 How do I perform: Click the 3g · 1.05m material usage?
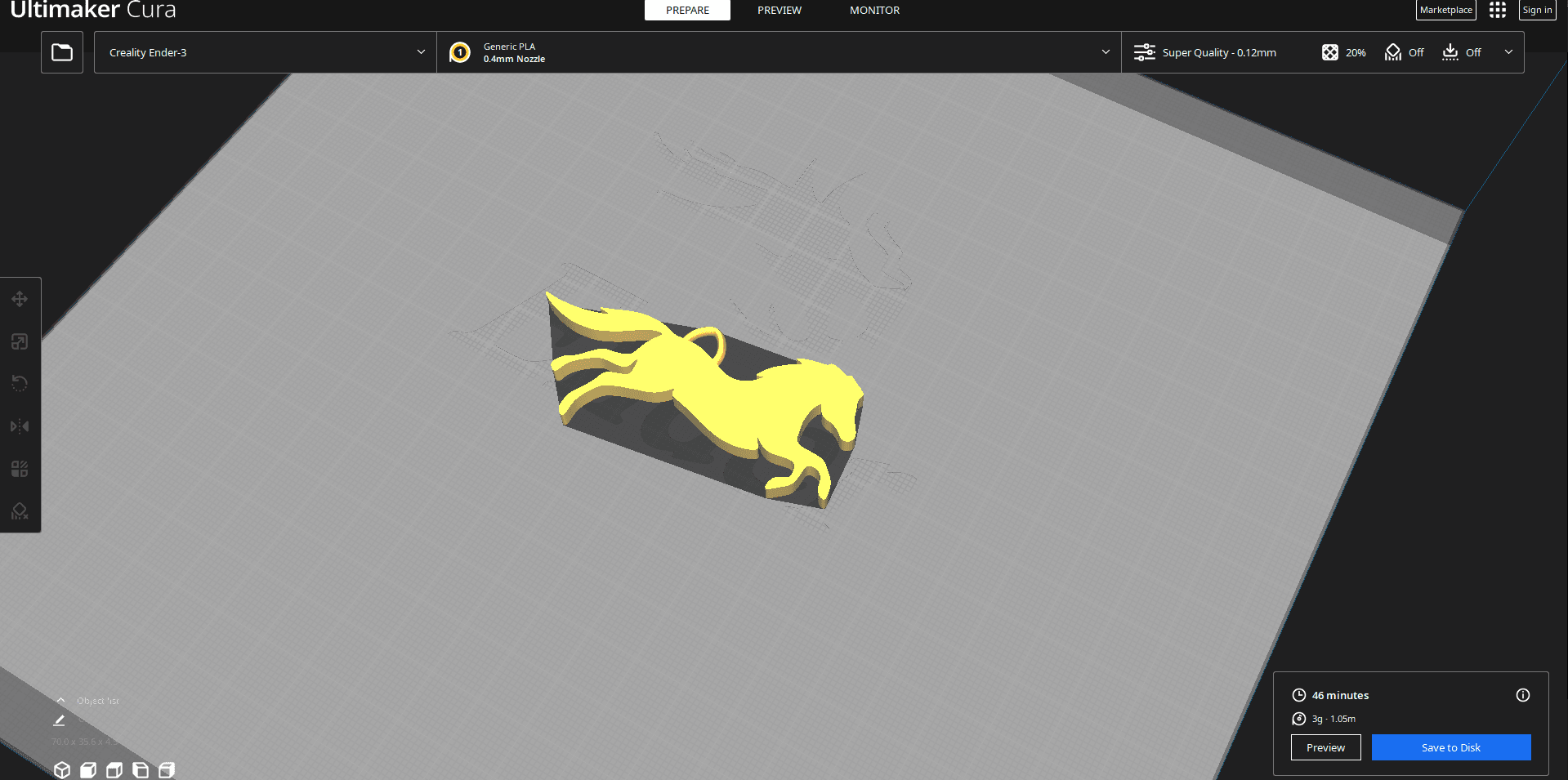[x=1333, y=719]
